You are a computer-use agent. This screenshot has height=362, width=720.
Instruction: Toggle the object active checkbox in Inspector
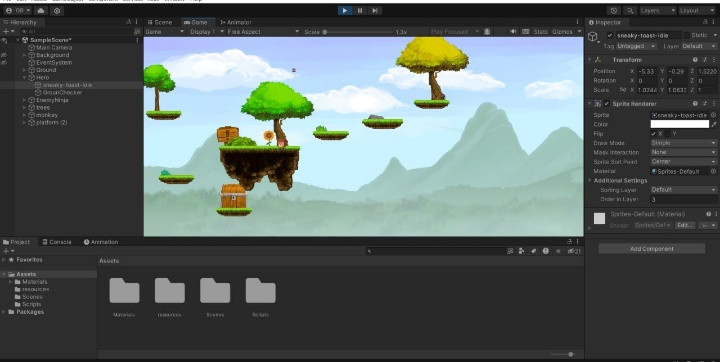point(610,35)
